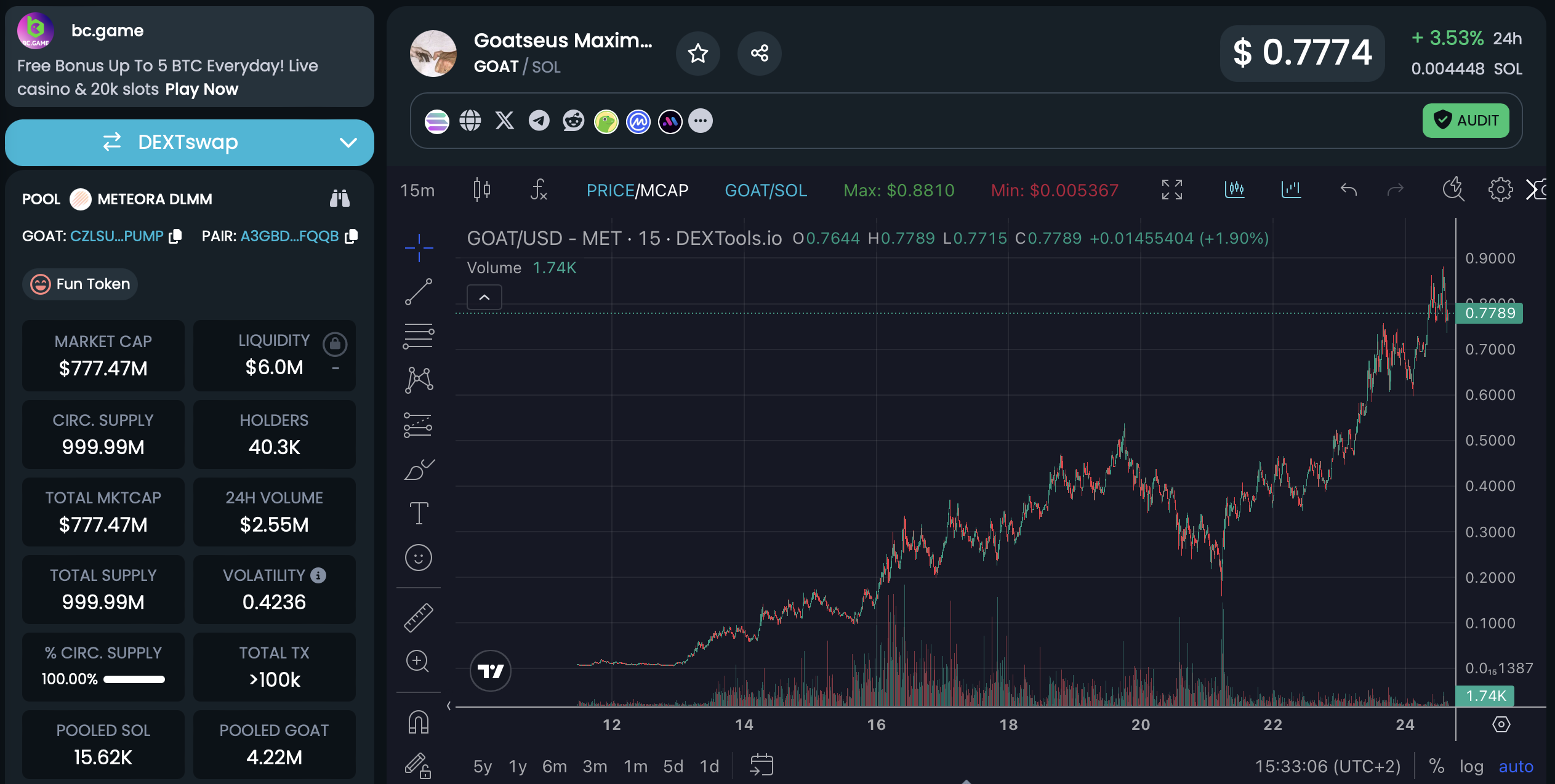Toggle auto scale on chart

(1516, 766)
